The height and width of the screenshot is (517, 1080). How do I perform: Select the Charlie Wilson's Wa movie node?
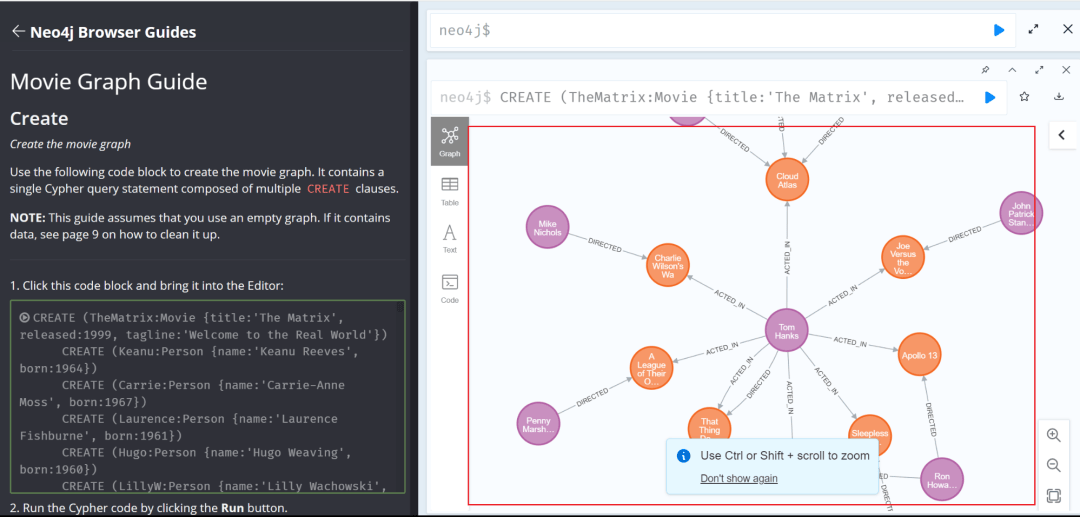(667, 265)
